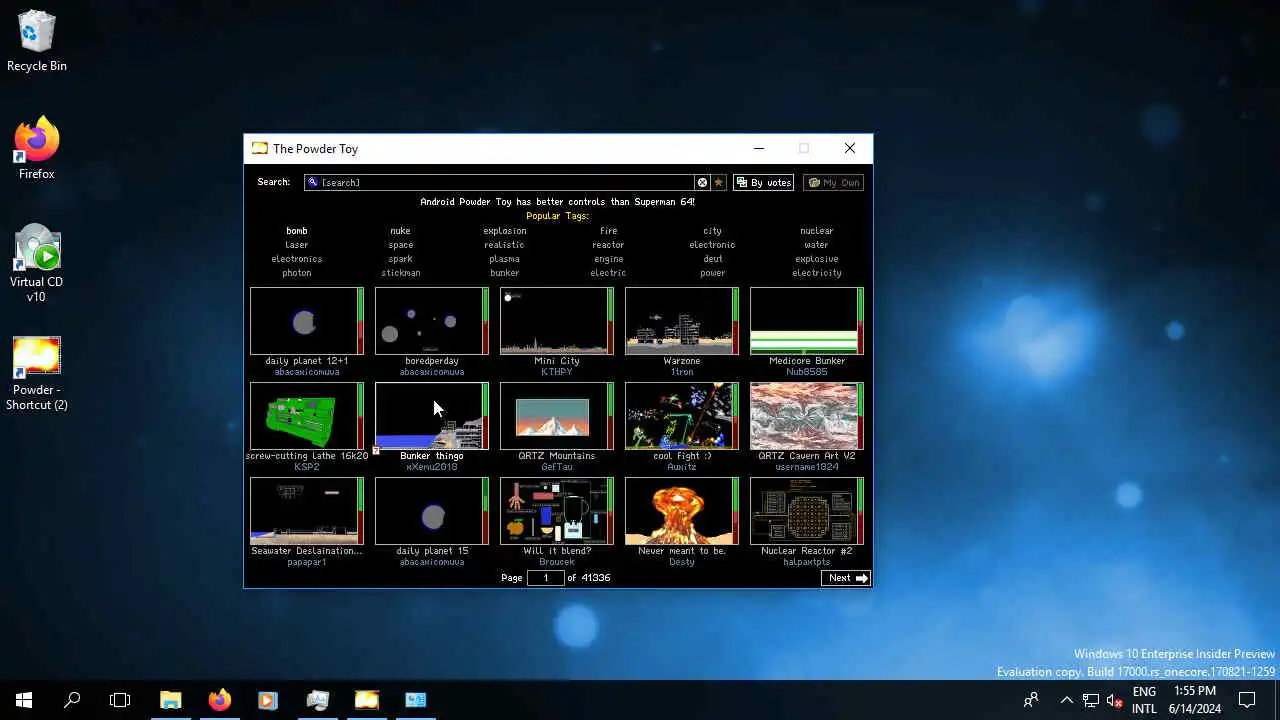Clear the search box with the X icon
Image resolution: width=1280 pixels, height=720 pixels.
click(702, 182)
